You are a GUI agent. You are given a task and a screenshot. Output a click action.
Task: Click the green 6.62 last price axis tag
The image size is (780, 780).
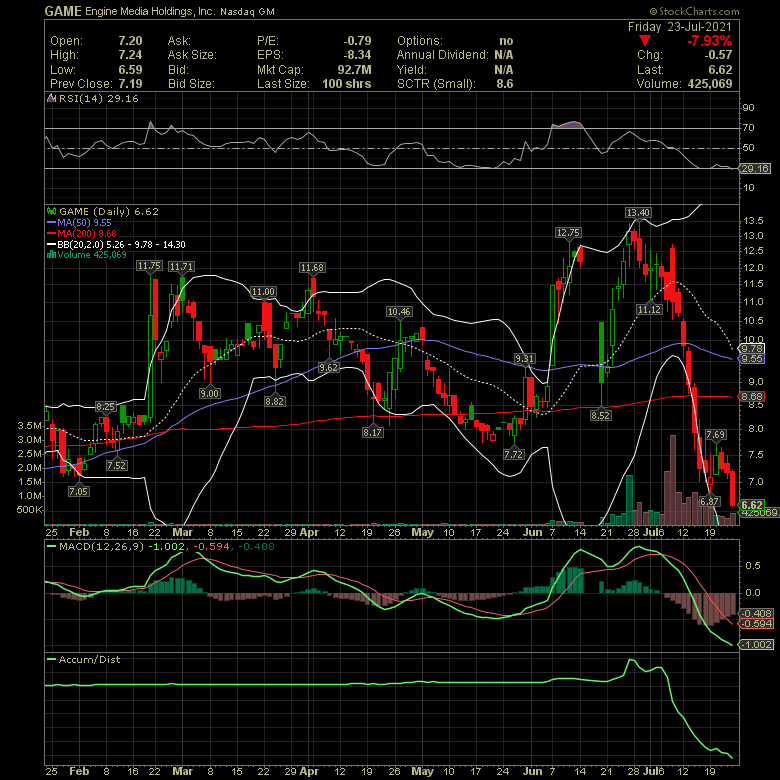point(752,505)
